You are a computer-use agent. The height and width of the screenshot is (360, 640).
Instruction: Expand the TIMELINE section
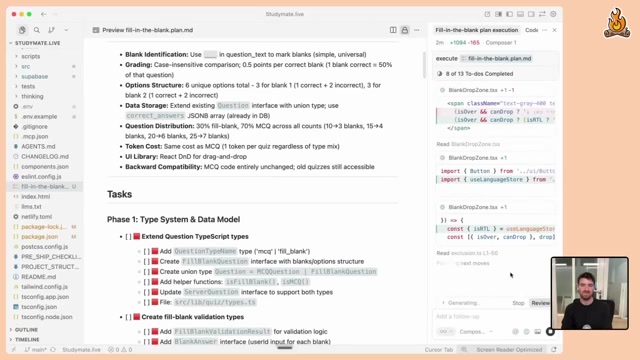(27, 339)
